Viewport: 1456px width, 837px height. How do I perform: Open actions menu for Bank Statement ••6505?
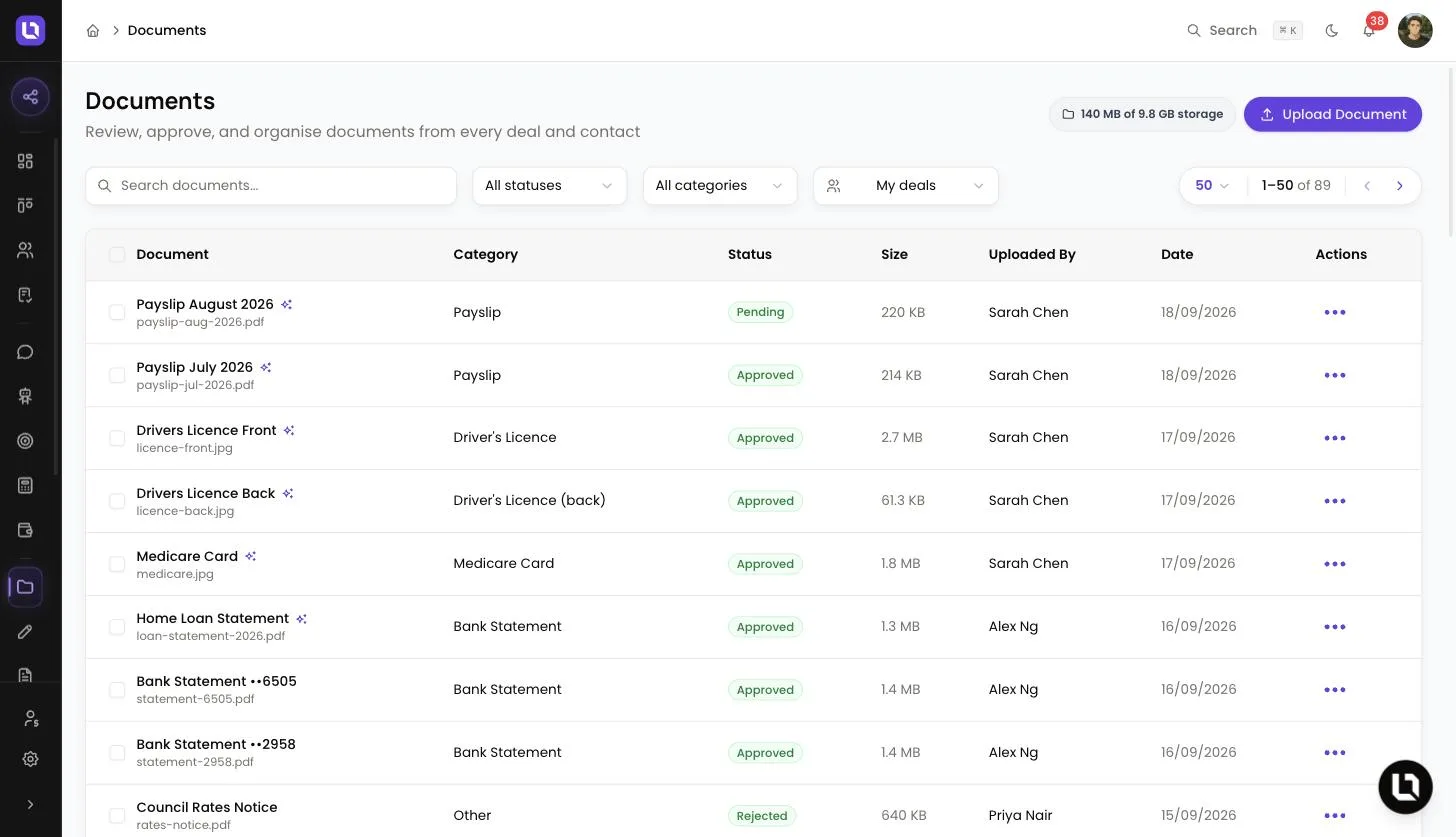click(1335, 690)
